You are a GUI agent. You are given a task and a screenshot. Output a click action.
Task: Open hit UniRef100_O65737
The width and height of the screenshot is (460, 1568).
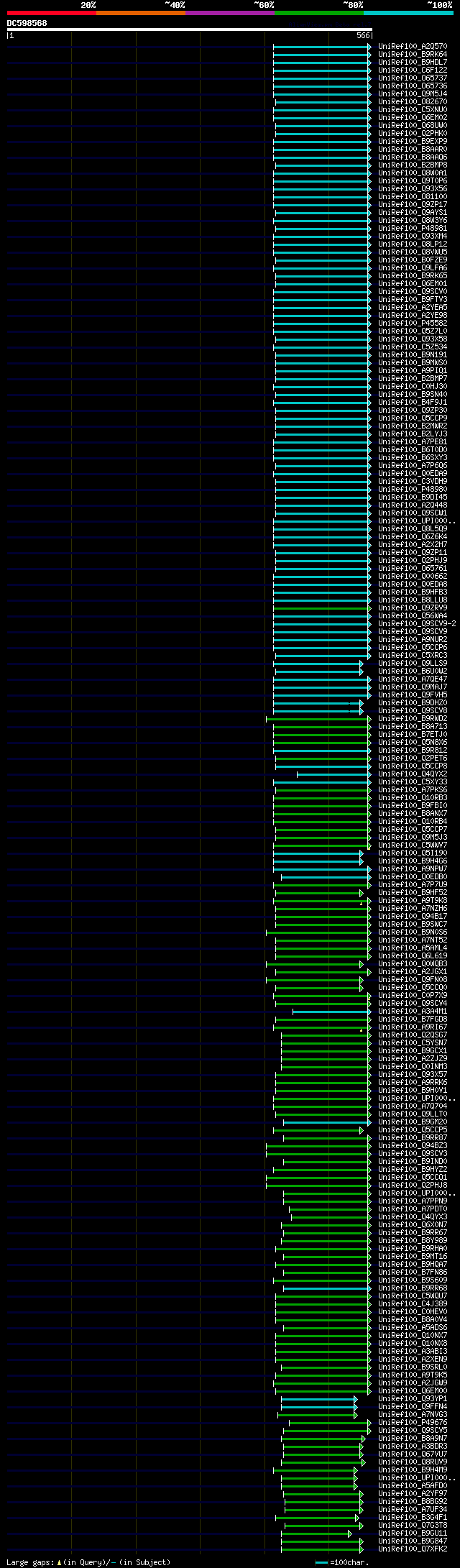413,78
